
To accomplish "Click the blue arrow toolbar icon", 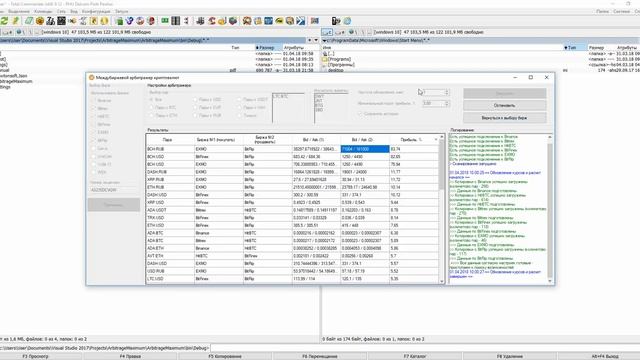I will pos(301,21).
